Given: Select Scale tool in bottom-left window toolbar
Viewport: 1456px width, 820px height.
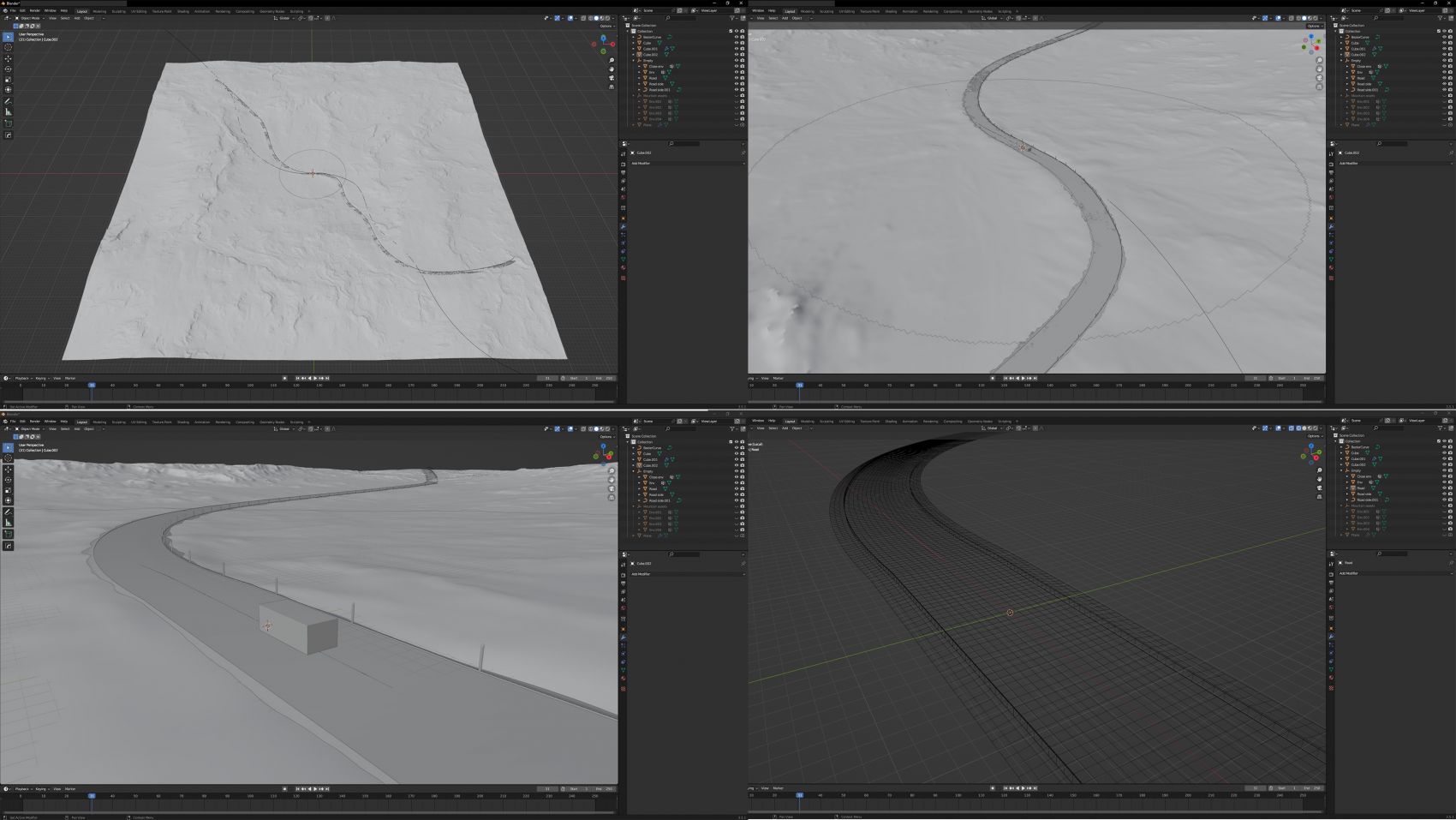Looking at the screenshot, I should click(x=9, y=490).
